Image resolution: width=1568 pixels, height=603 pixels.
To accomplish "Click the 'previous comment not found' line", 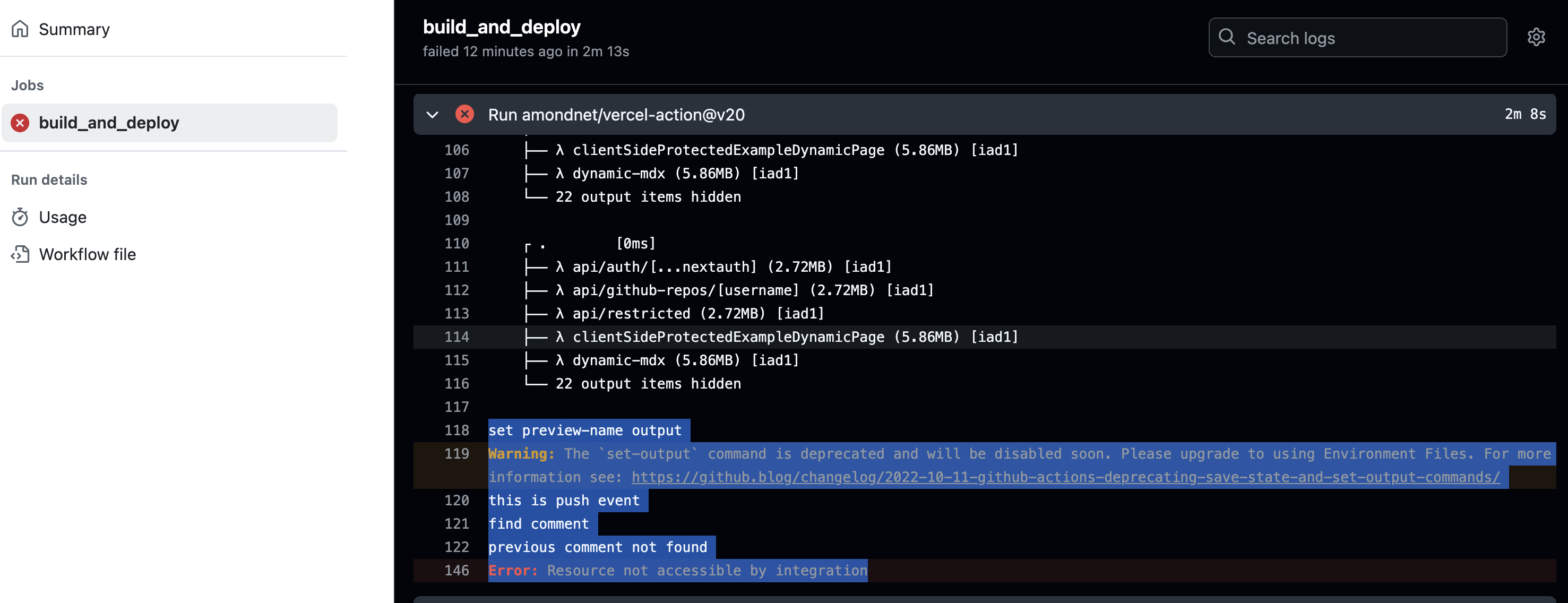I will pyautogui.click(x=598, y=547).
